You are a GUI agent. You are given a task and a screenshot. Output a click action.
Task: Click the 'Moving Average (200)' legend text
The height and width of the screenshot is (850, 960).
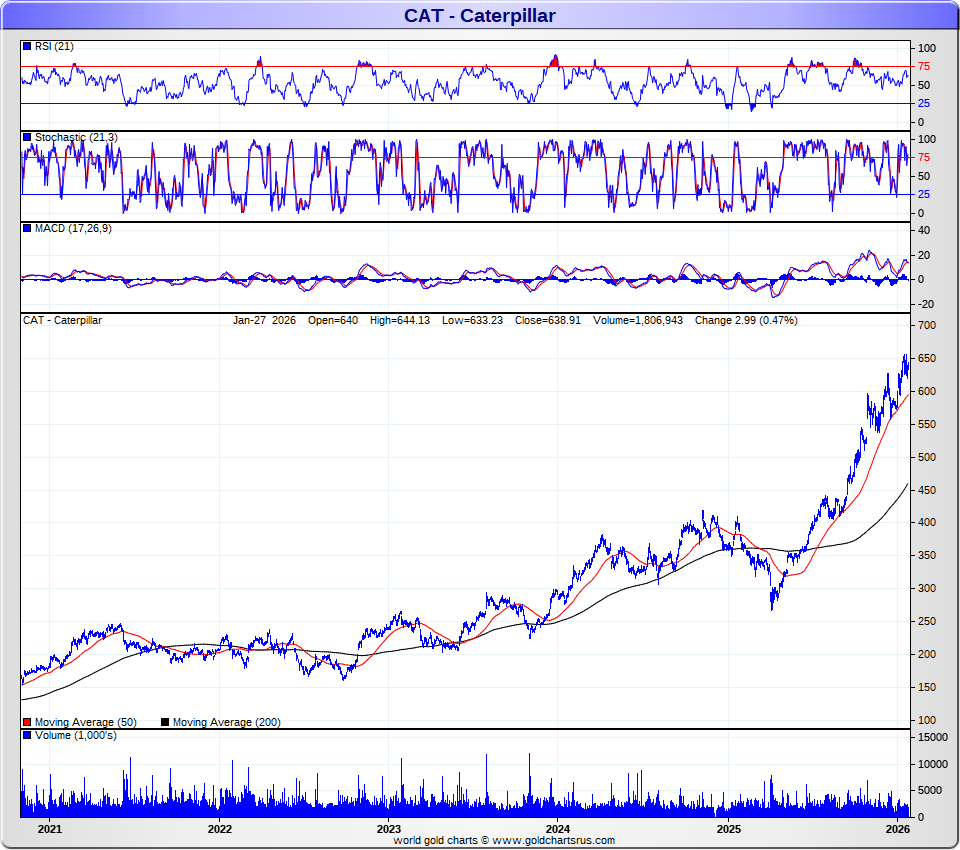pyautogui.click(x=227, y=722)
